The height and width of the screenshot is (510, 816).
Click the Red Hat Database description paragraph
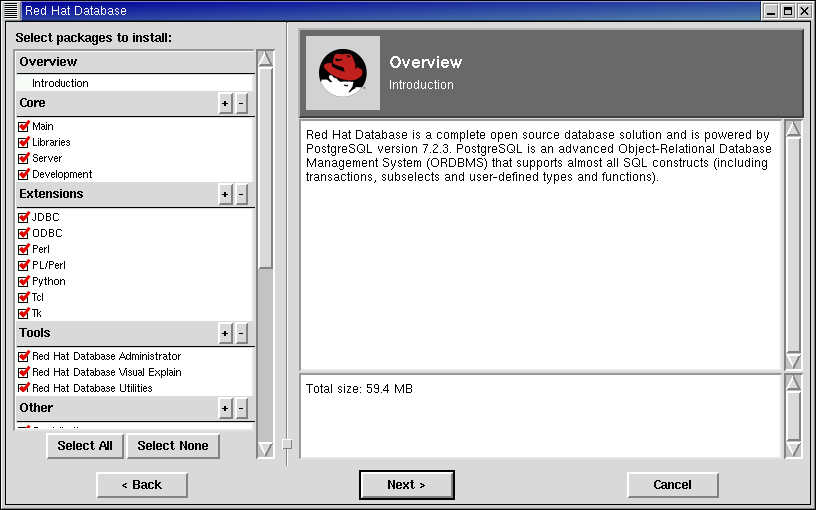pyautogui.click(x=539, y=156)
